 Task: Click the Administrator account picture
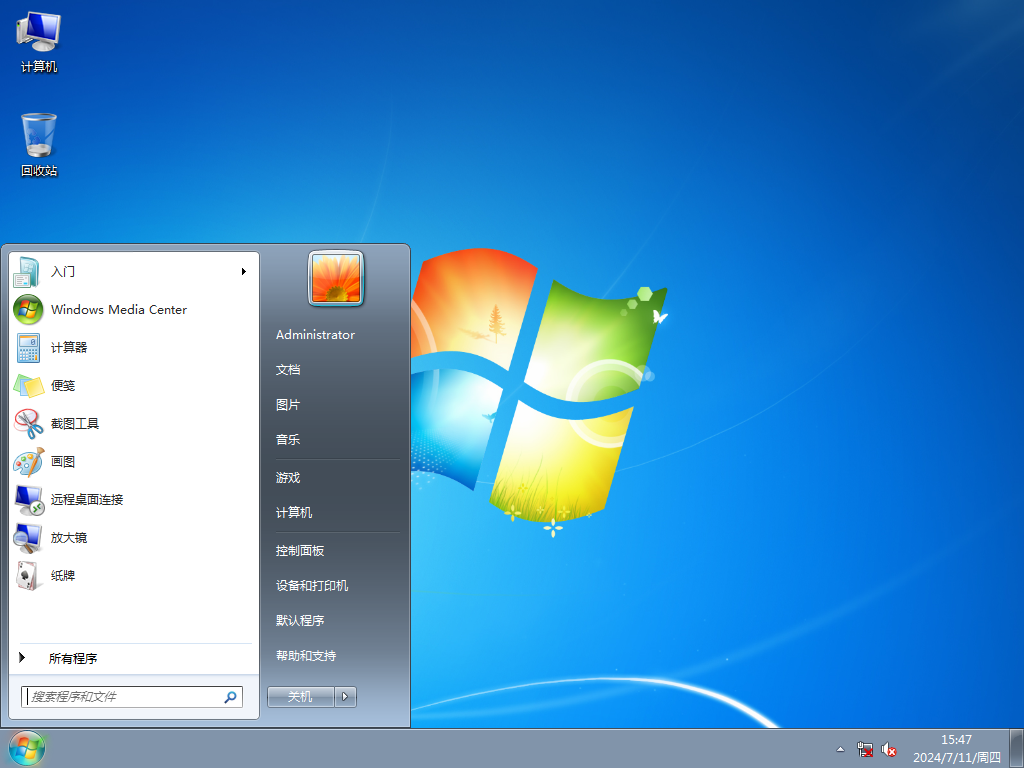pyautogui.click(x=335, y=278)
